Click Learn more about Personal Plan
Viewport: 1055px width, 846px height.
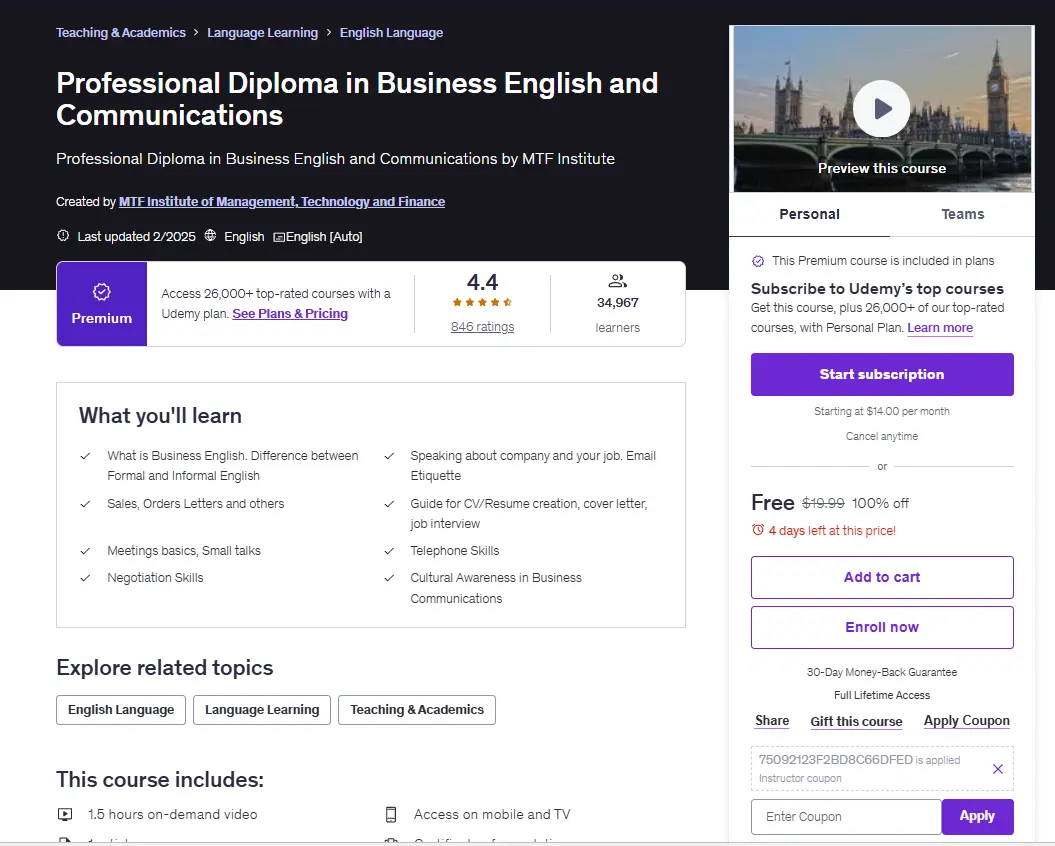(940, 328)
